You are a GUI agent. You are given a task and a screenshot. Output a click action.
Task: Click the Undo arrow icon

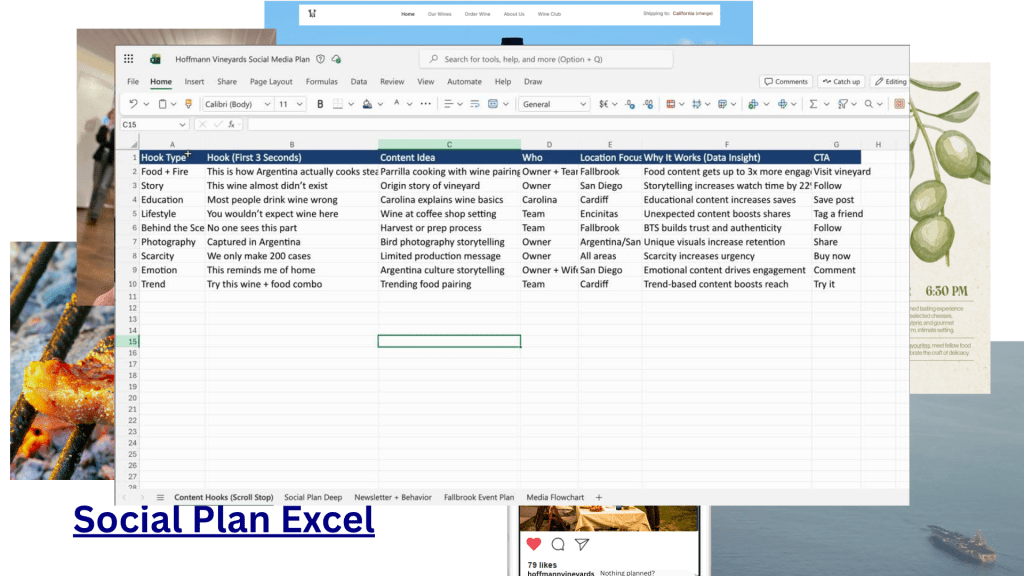(x=133, y=104)
